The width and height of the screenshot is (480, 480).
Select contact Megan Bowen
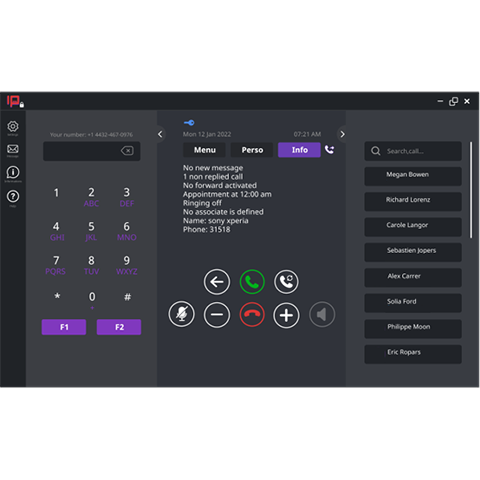coord(413,176)
